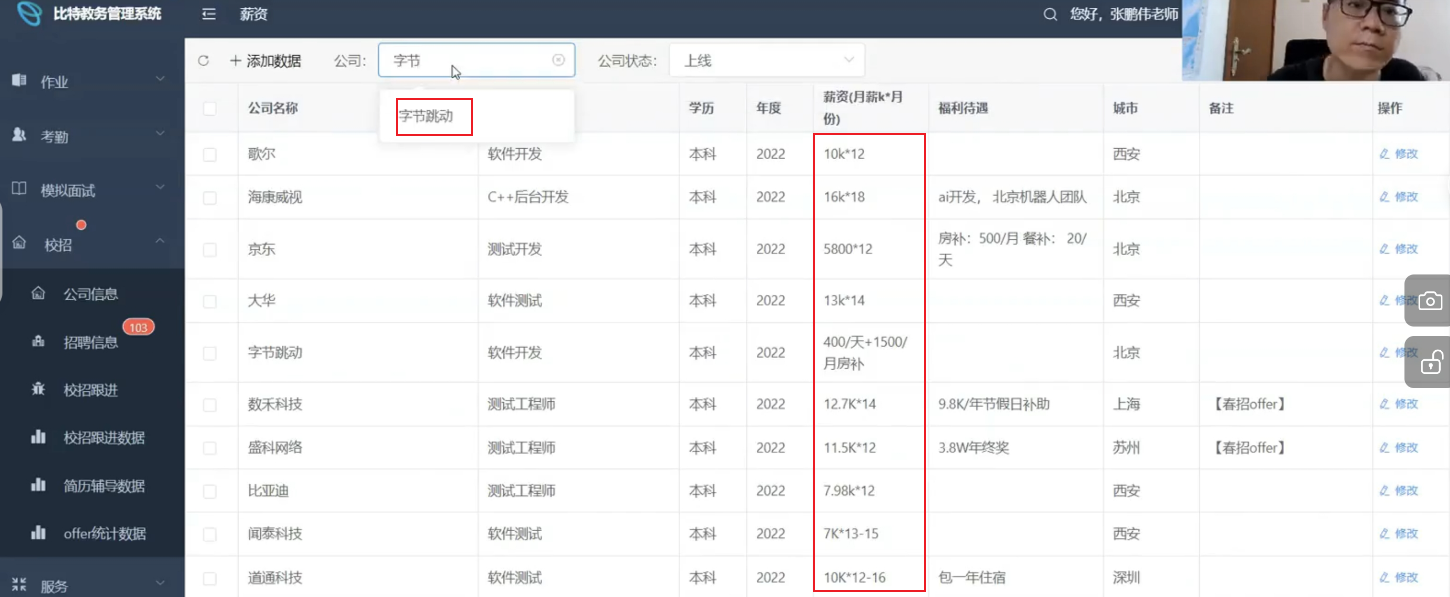The width and height of the screenshot is (1450, 597).
Task: Click the 包一年住宿 benefit cell
Action: pyautogui.click(x=973, y=577)
